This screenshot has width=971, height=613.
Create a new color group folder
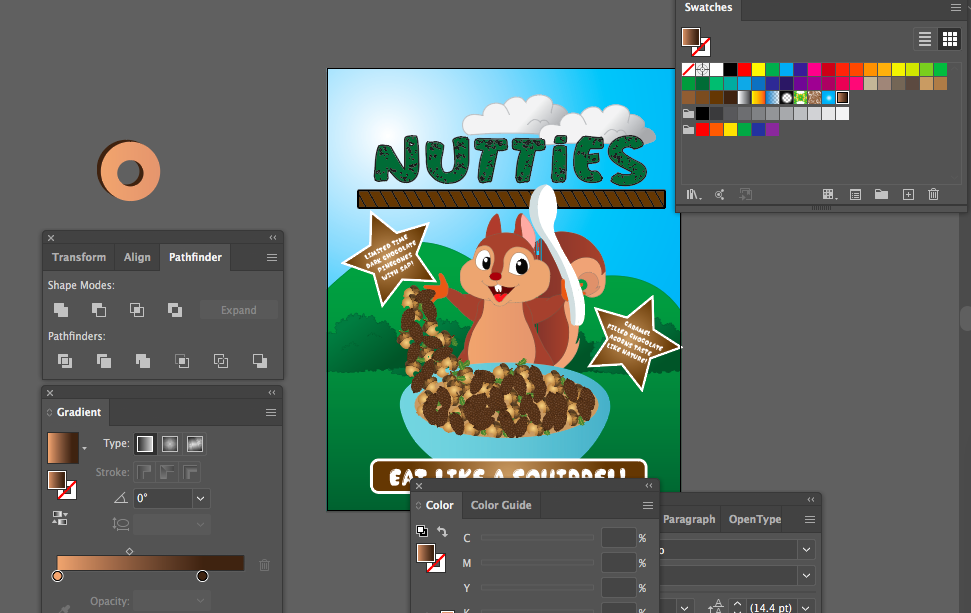[x=881, y=194]
